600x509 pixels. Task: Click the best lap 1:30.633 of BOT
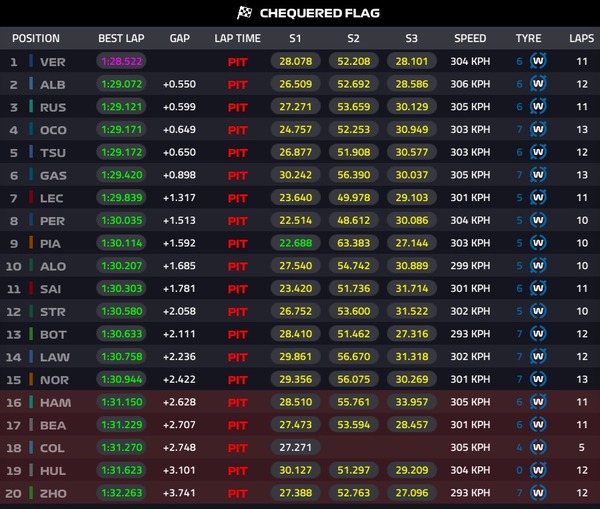tap(121, 334)
